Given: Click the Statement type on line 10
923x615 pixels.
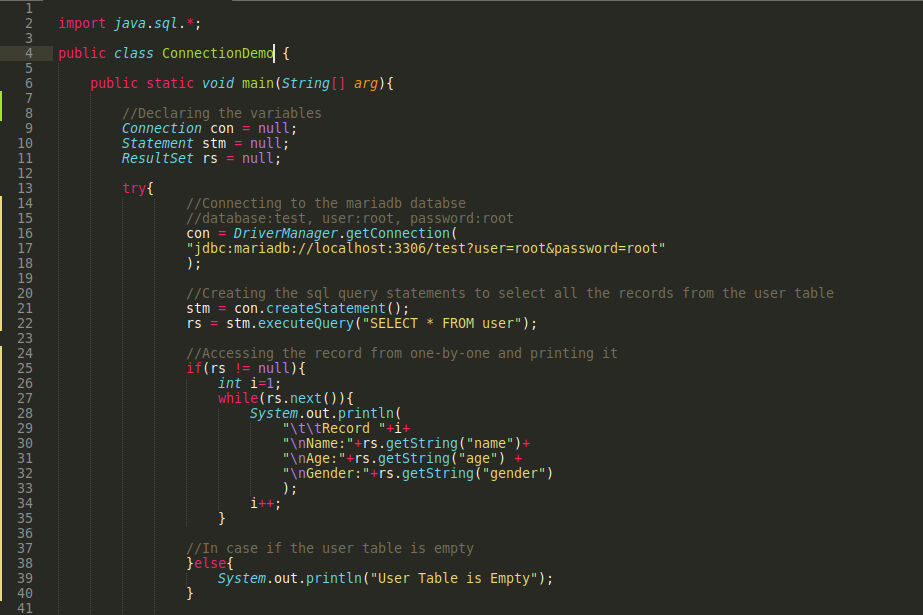Looking at the screenshot, I should click(157, 144).
